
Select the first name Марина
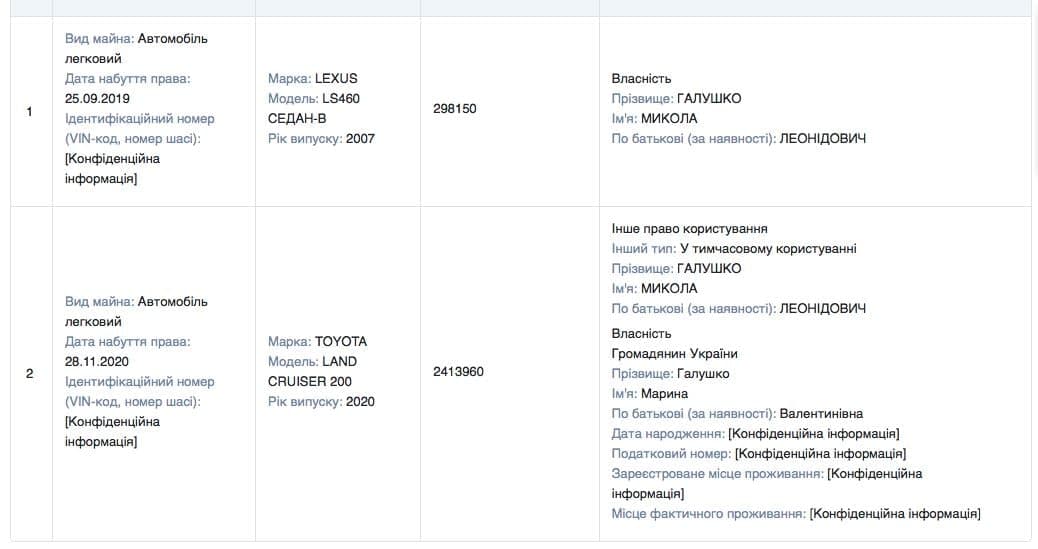[x=664, y=393]
